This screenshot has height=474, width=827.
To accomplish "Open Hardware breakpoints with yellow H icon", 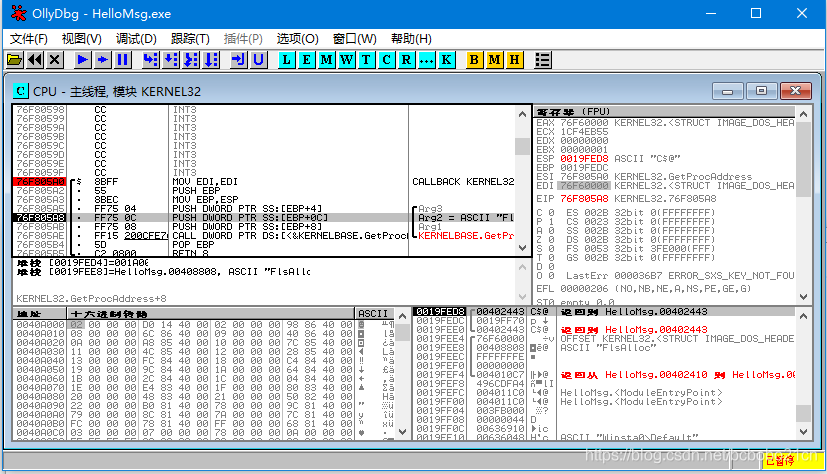I will click(514, 60).
